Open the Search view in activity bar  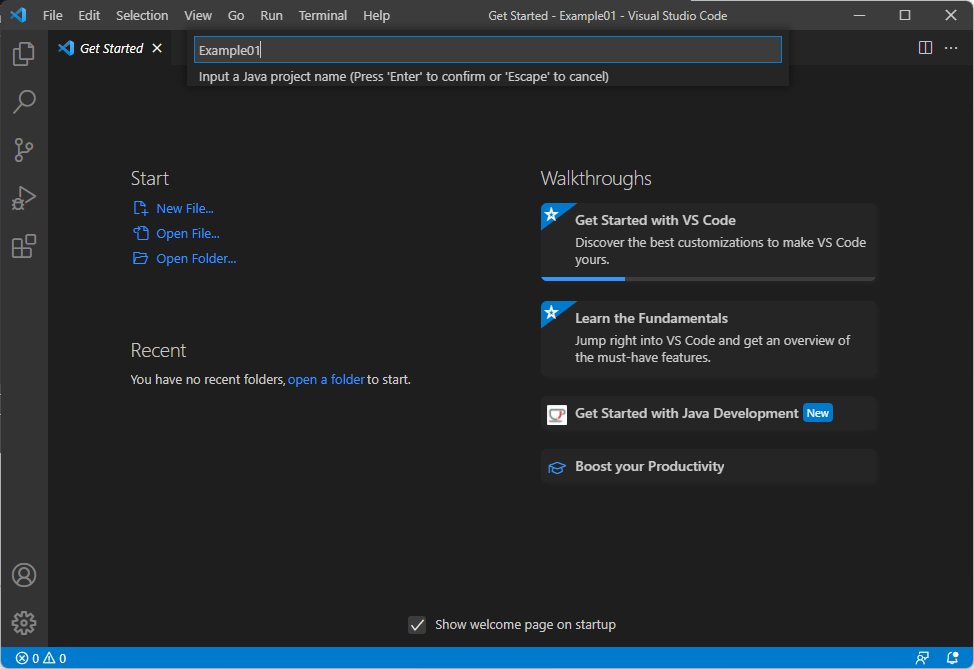(24, 101)
